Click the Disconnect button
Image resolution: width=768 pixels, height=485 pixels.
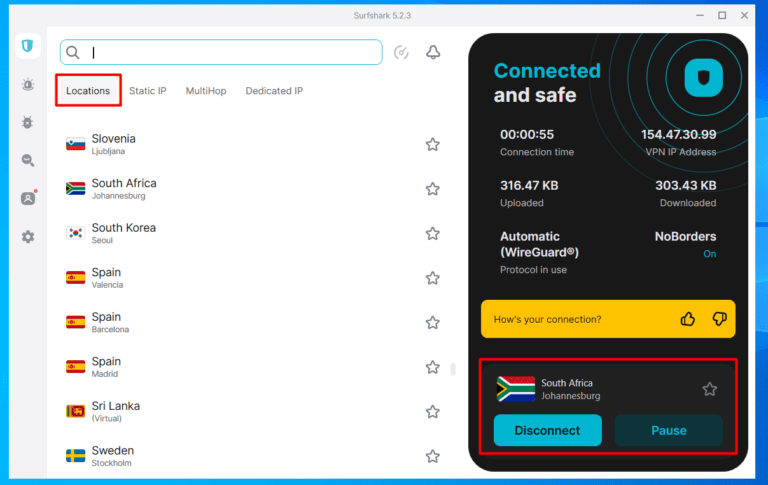click(x=547, y=430)
